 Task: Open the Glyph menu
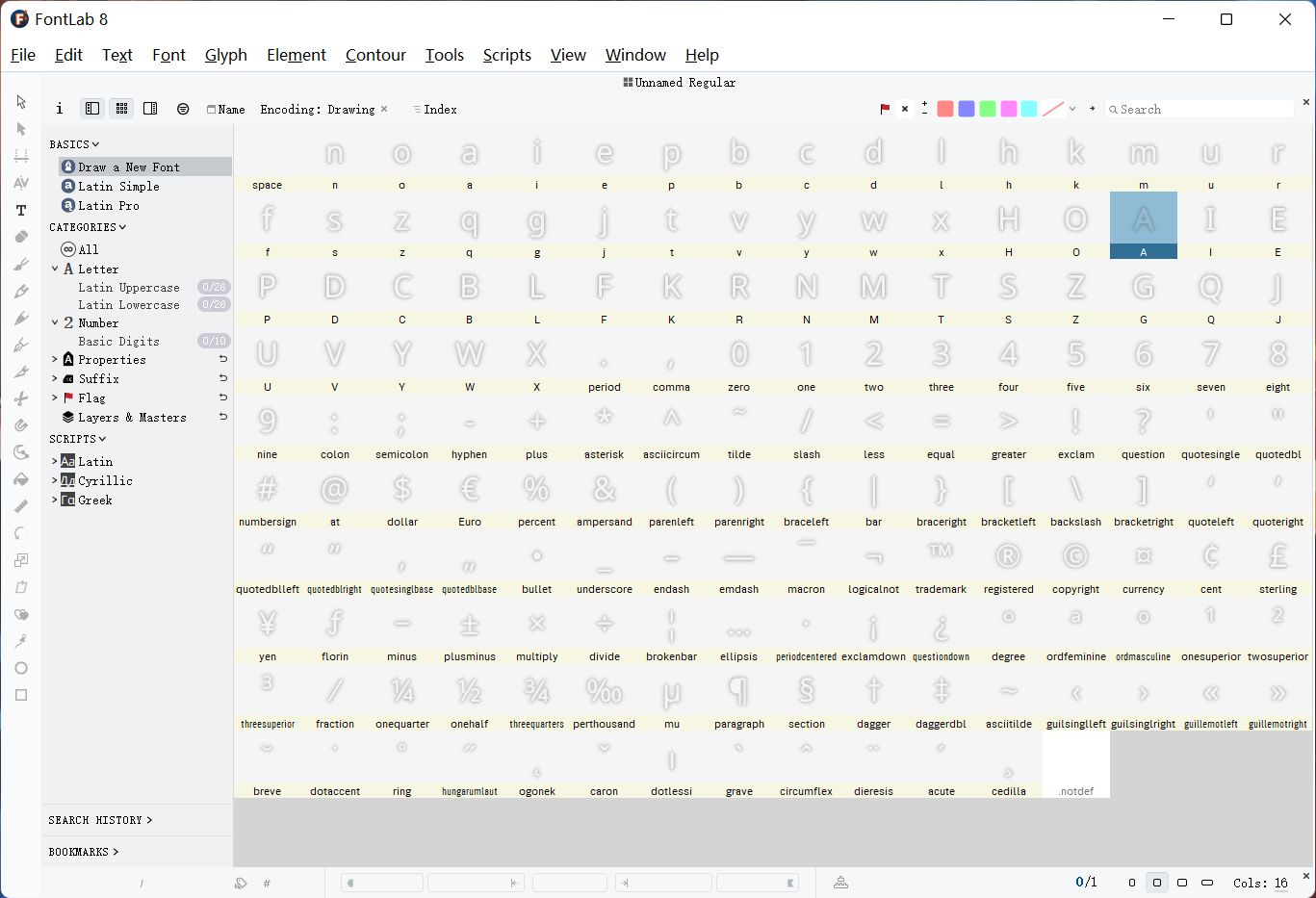[226, 55]
